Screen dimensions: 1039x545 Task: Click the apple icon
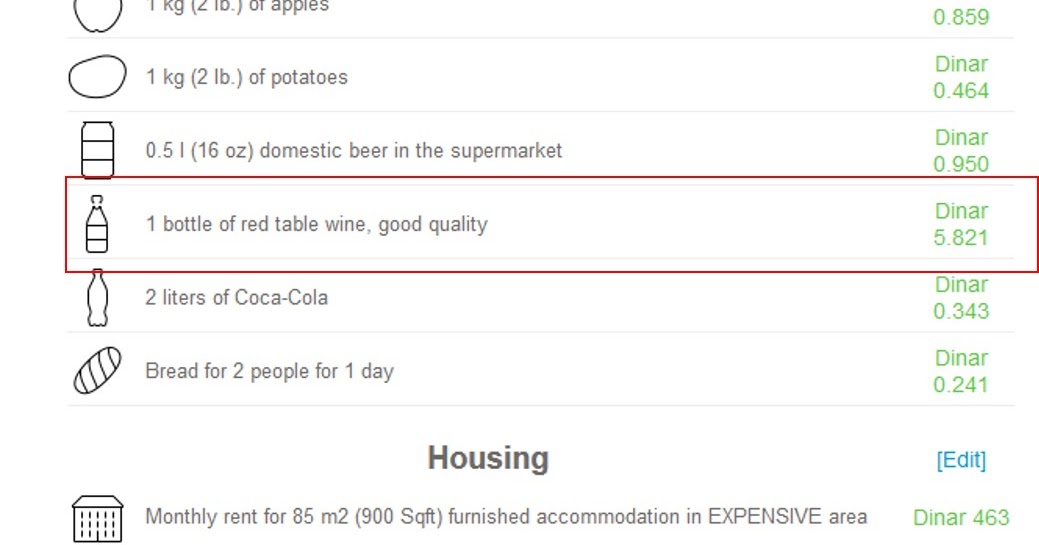click(x=96, y=12)
